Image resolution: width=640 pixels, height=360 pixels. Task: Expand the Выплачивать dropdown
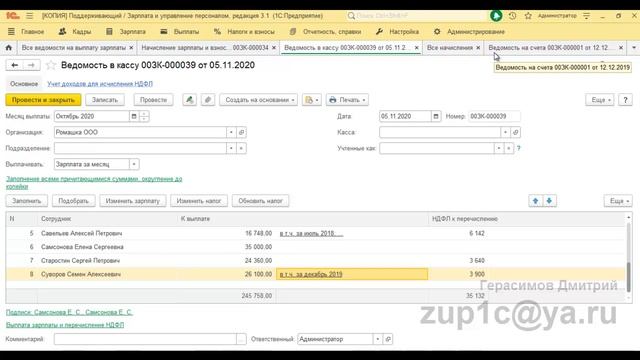[134, 164]
